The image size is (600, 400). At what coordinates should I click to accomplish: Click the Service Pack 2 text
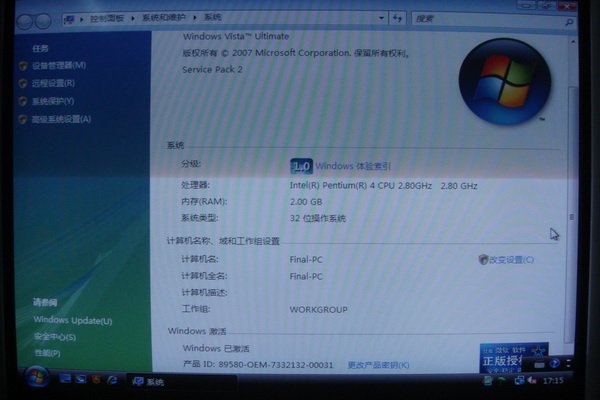pos(212,70)
